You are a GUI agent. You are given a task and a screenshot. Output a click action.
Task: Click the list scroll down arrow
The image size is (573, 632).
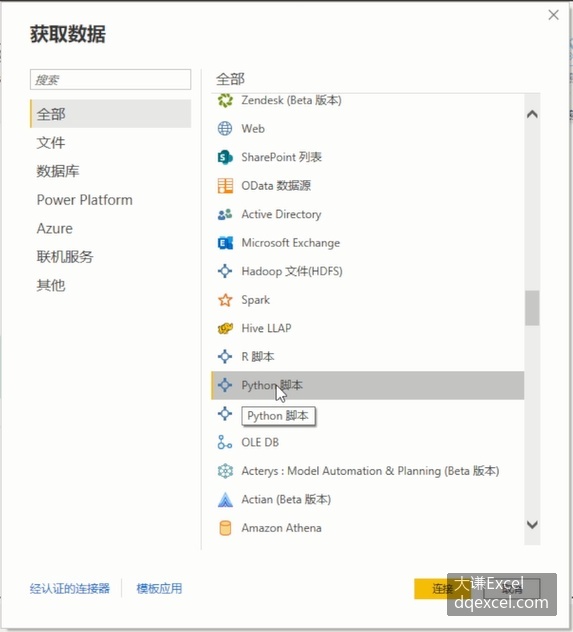[532, 524]
